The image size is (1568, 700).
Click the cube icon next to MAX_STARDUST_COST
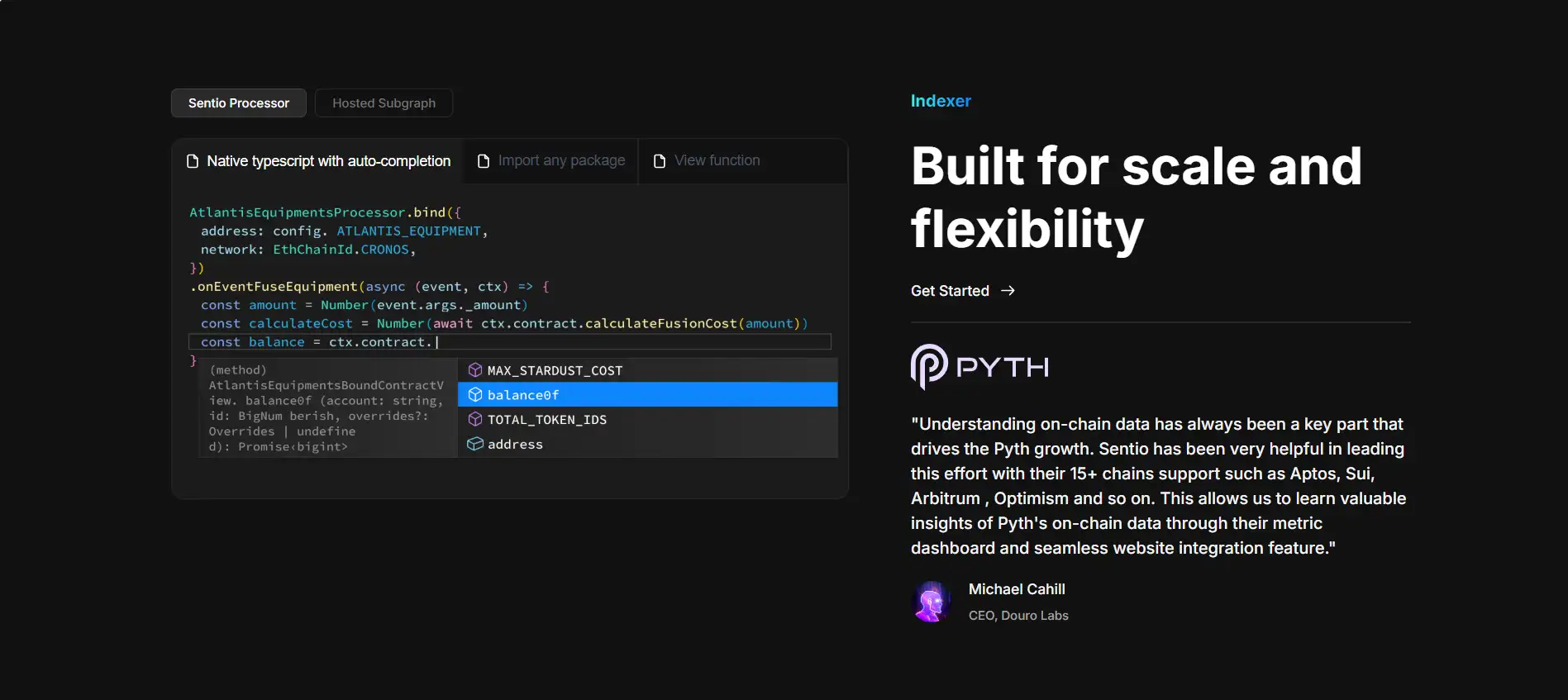[x=475, y=370]
